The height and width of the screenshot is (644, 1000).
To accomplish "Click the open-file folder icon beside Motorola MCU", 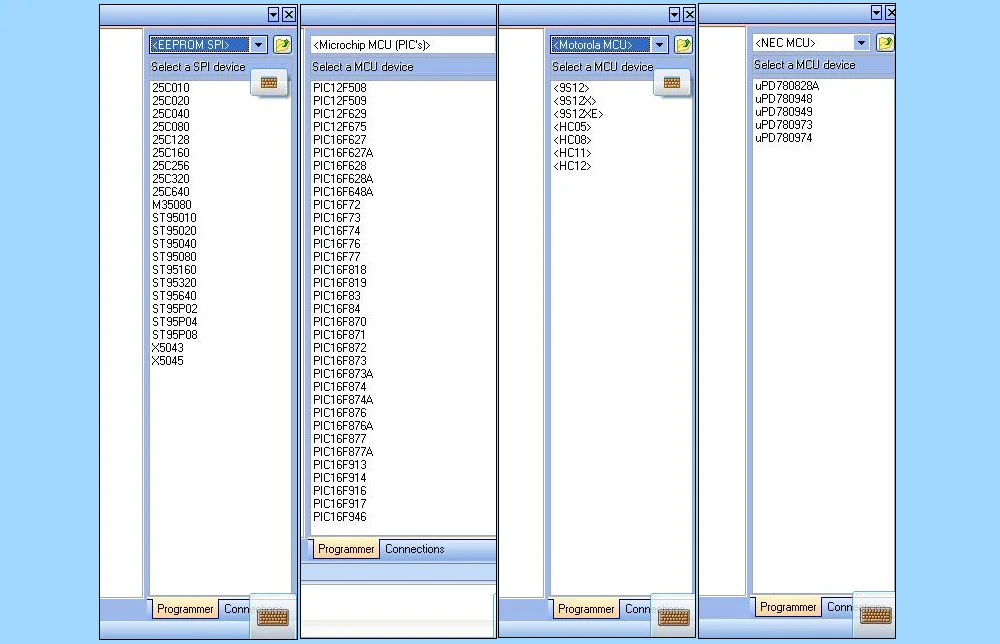I will [x=683, y=45].
